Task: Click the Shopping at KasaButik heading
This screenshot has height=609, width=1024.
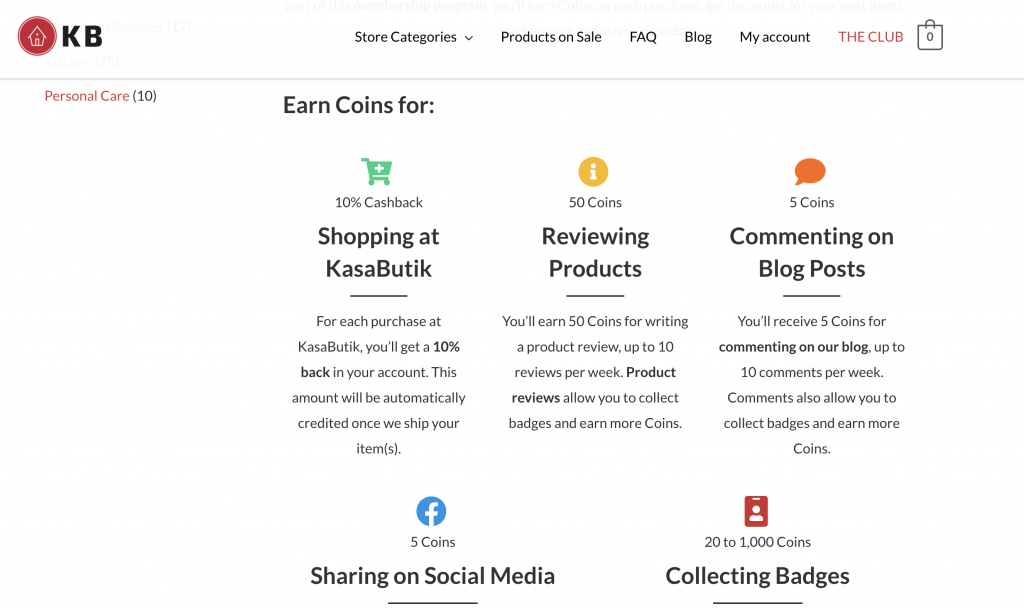Action: [x=378, y=252]
